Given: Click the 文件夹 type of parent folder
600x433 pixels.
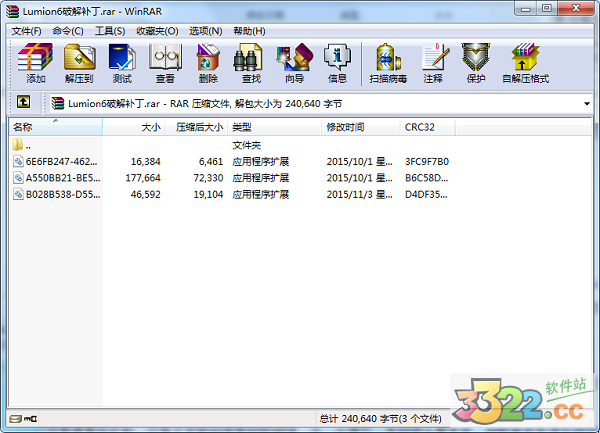Looking at the screenshot, I should (246, 145).
